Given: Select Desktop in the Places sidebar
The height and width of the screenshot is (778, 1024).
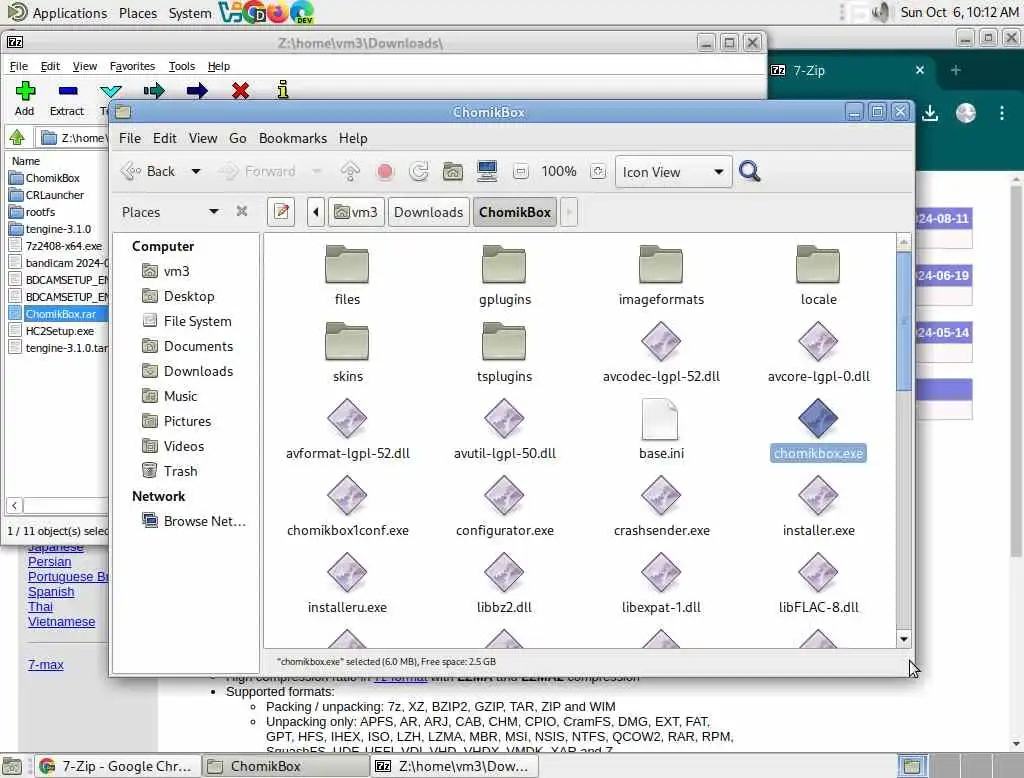Looking at the screenshot, I should [x=189, y=296].
